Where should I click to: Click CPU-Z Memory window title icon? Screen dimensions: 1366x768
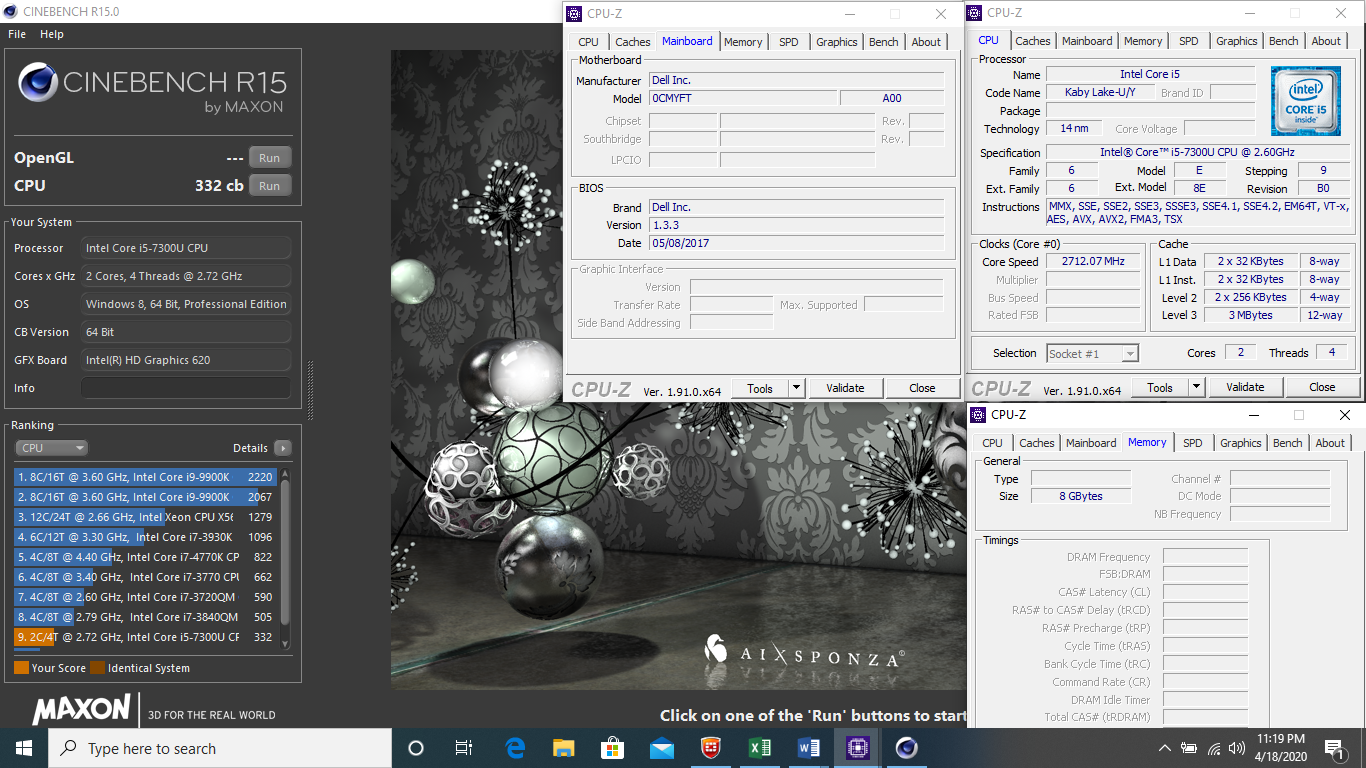(x=977, y=414)
